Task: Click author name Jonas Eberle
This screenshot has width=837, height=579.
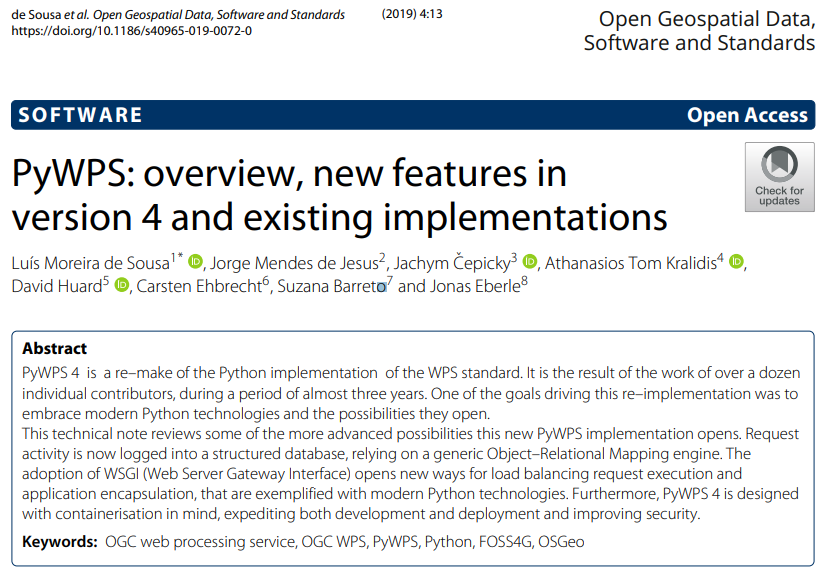Action: point(475,286)
